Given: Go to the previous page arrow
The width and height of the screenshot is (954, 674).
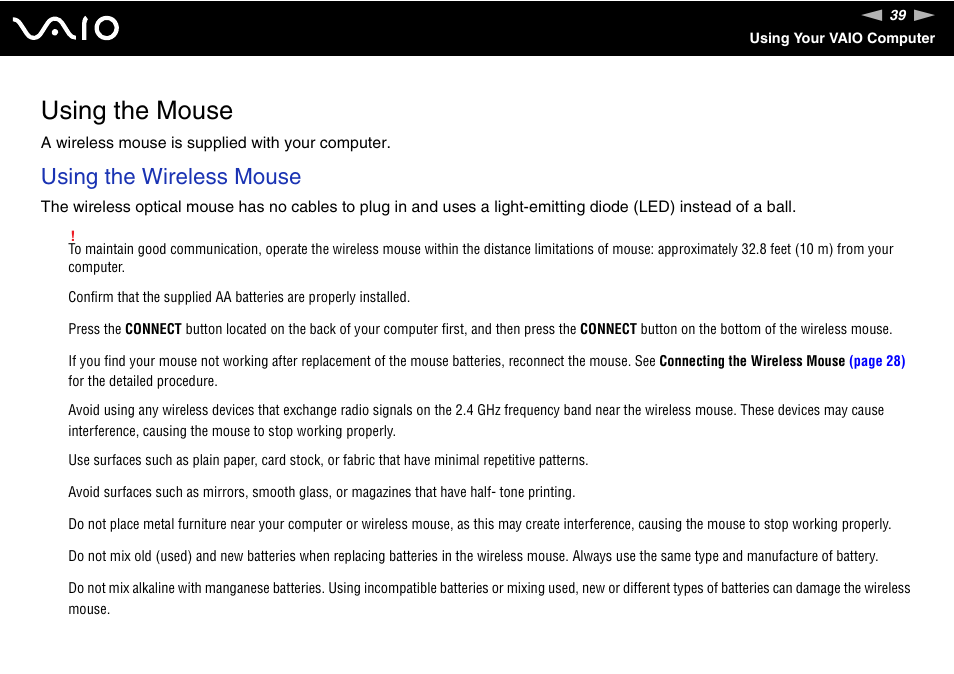Looking at the screenshot, I should click(871, 15).
